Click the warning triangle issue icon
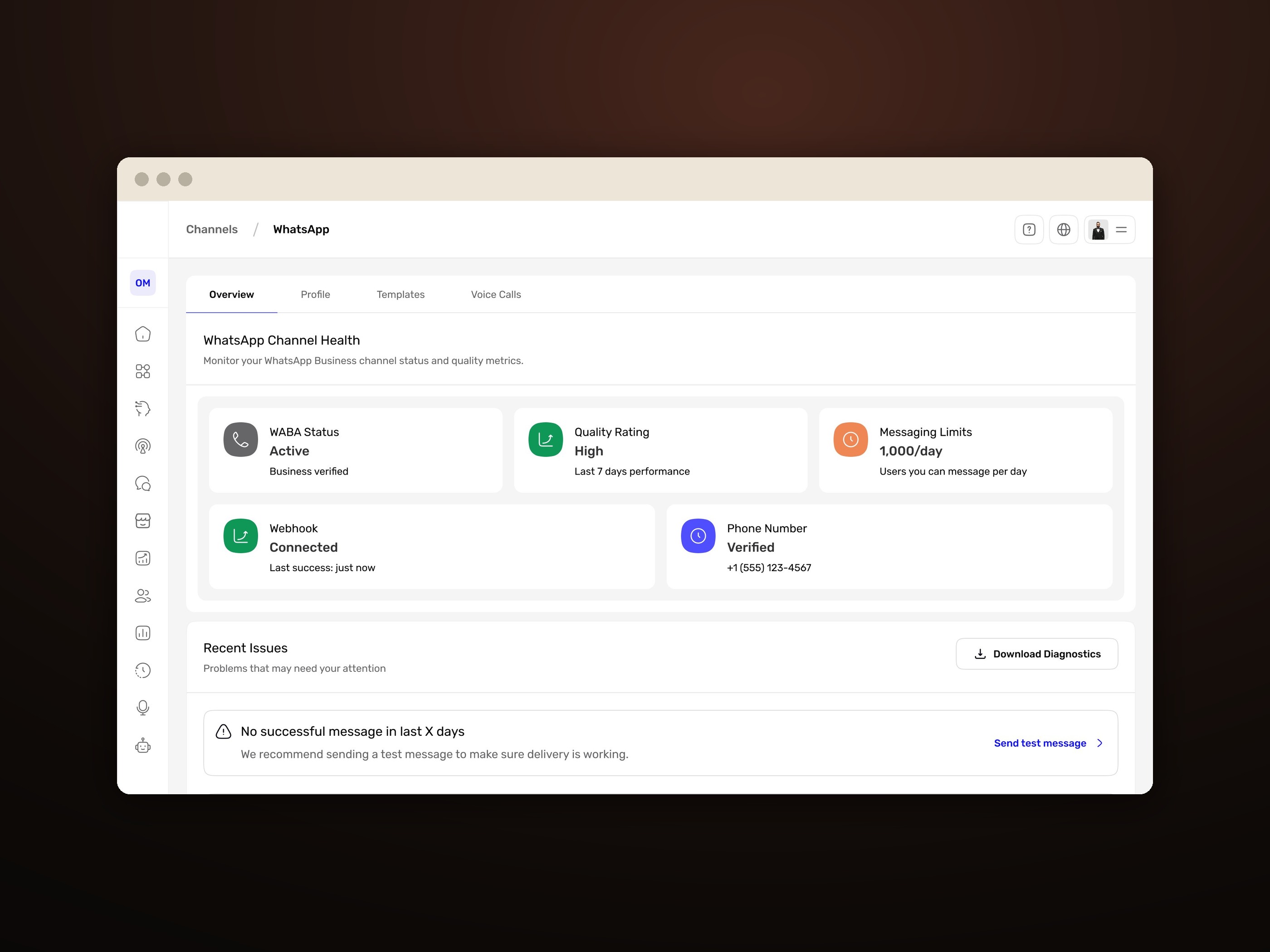 click(223, 732)
